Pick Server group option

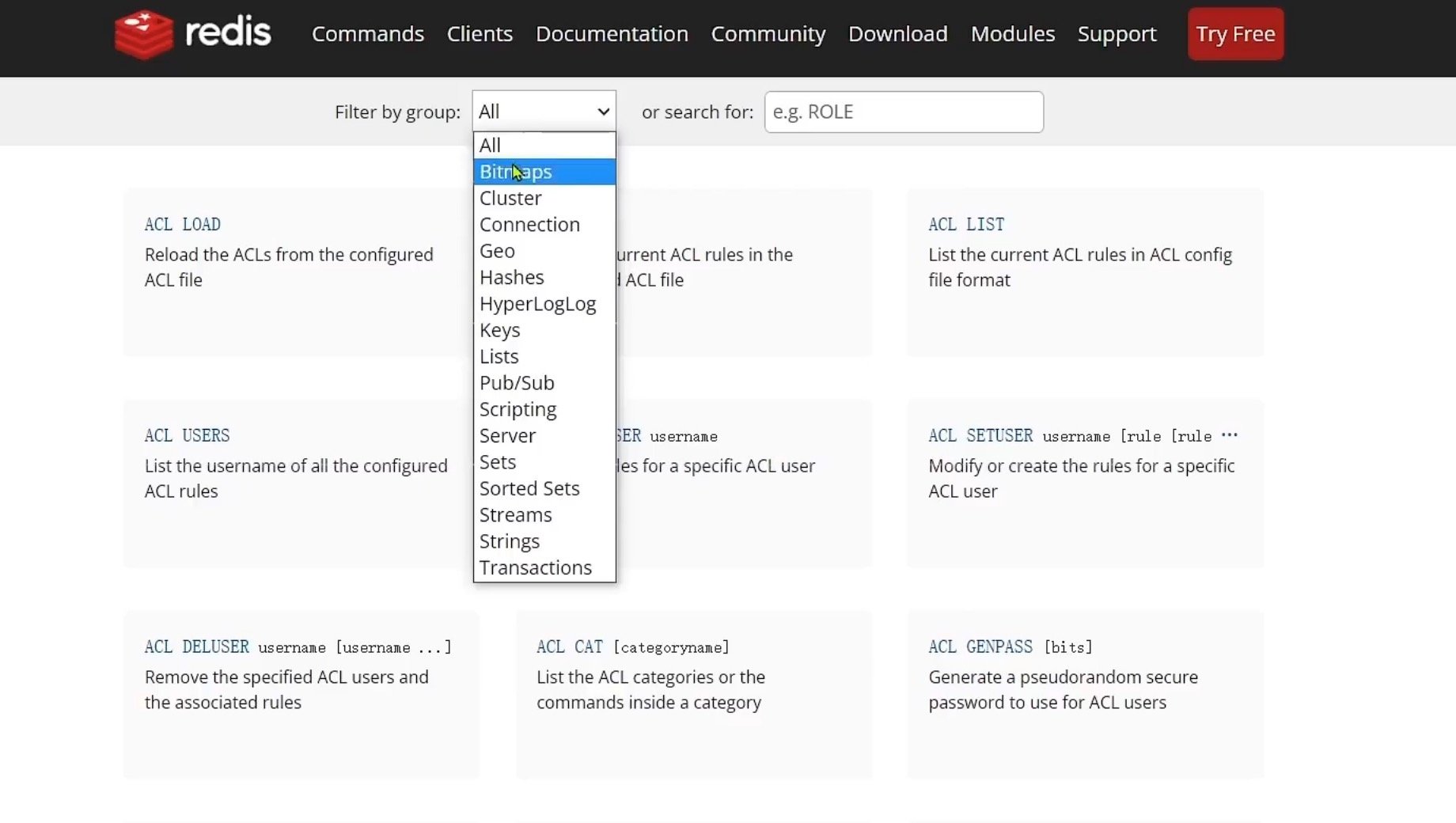(544, 435)
